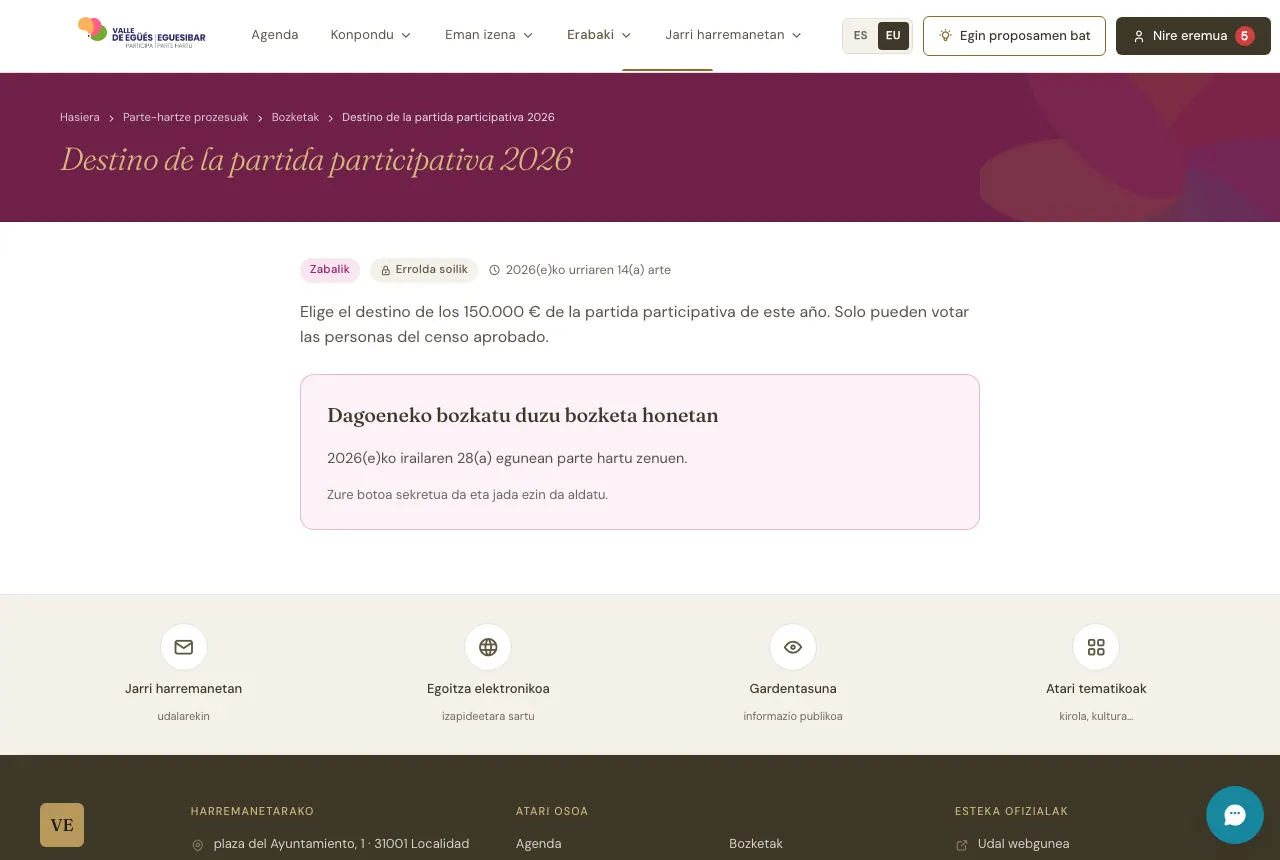Visit Udal webgunea official link
This screenshot has height=860, width=1280.
1023,844
